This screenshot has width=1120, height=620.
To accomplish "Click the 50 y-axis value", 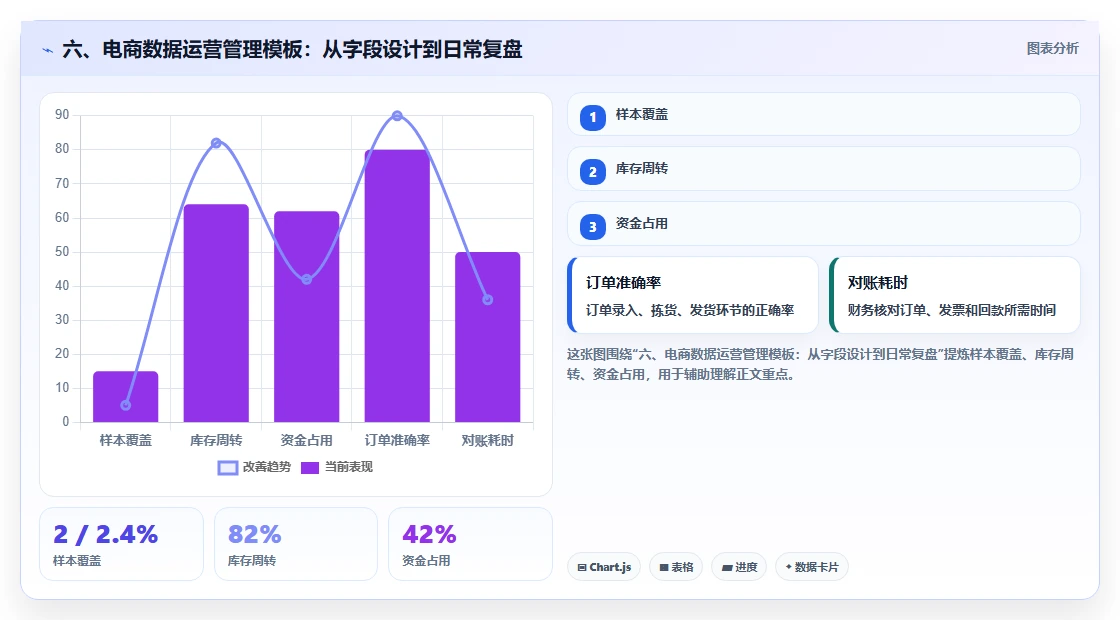I will coord(62,251).
